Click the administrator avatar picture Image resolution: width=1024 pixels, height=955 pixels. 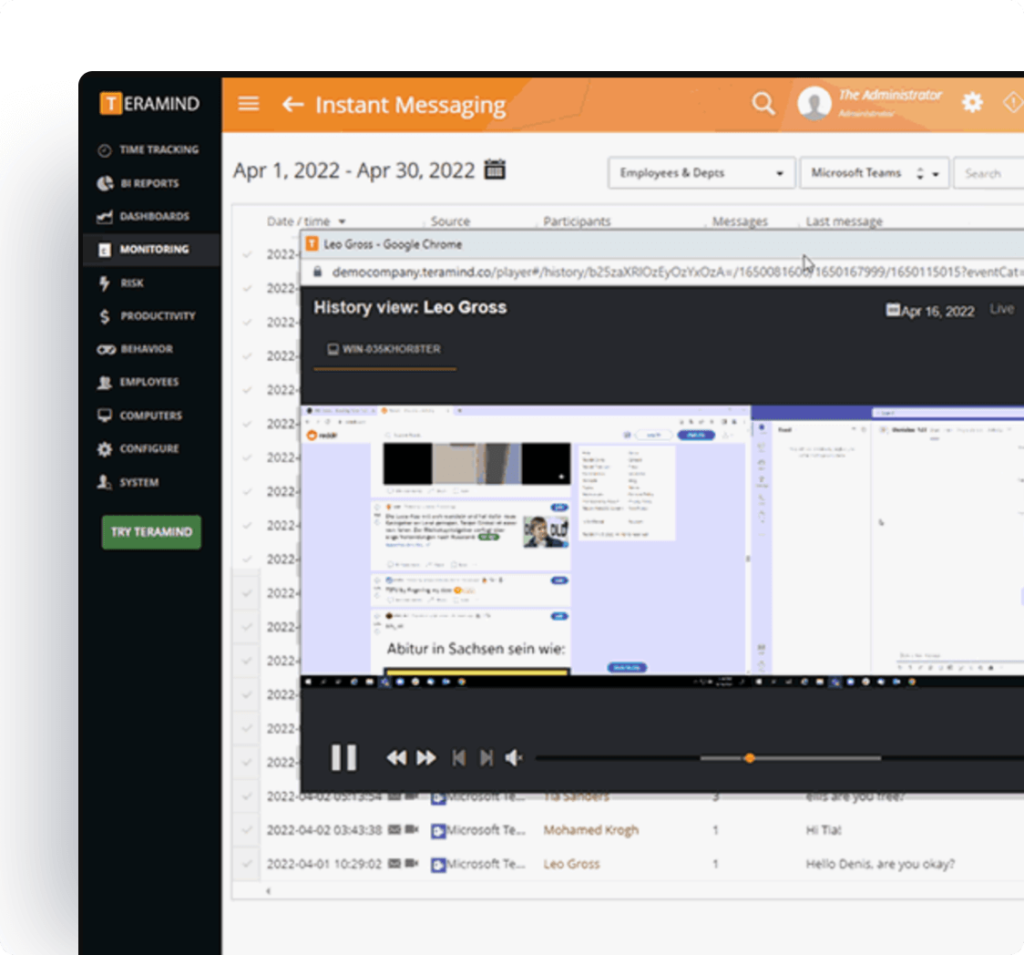[x=814, y=103]
